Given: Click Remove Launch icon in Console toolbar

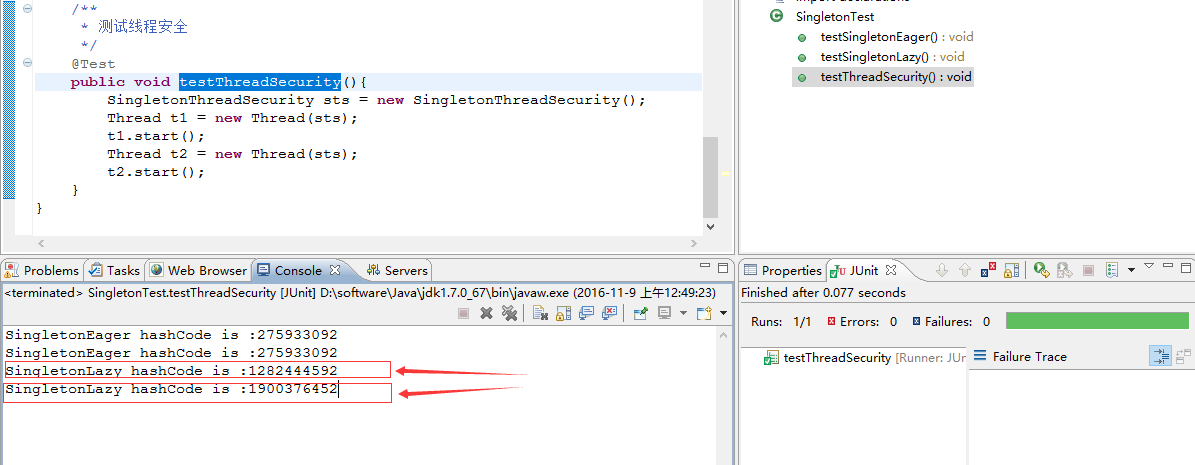Looking at the screenshot, I should (486, 313).
